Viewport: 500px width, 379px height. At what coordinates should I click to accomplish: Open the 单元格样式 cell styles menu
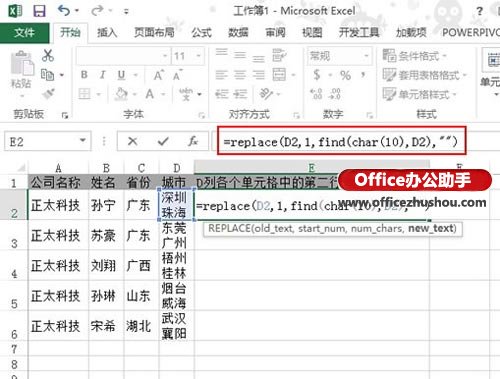coord(419,94)
